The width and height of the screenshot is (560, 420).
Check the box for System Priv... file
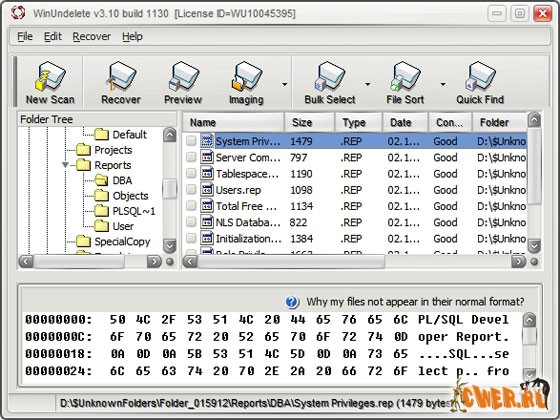(x=191, y=141)
